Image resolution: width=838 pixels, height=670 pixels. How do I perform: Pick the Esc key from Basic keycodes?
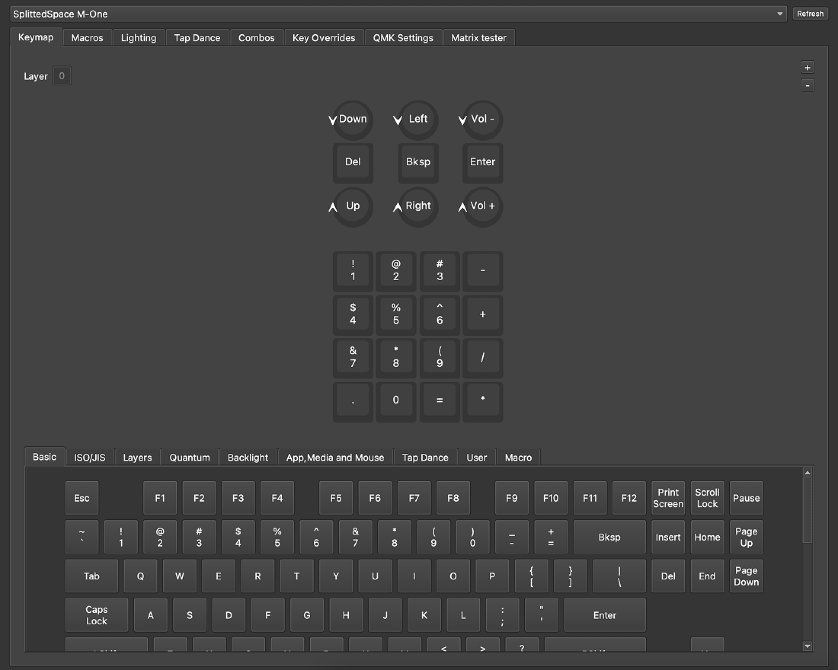pyautogui.click(x=82, y=498)
